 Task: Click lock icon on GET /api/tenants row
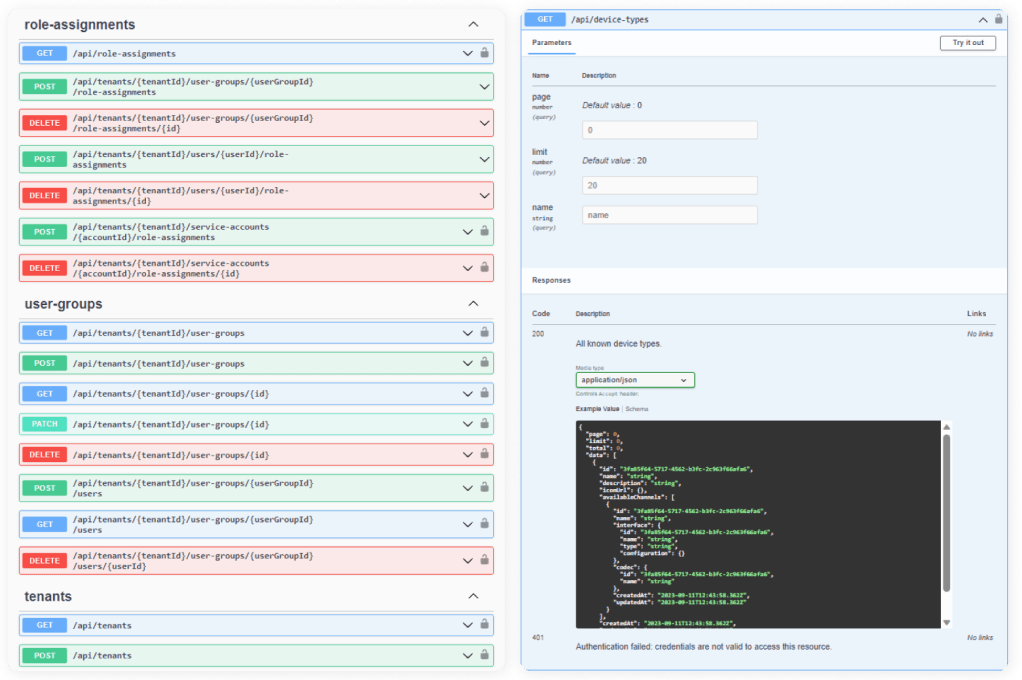[484, 625]
